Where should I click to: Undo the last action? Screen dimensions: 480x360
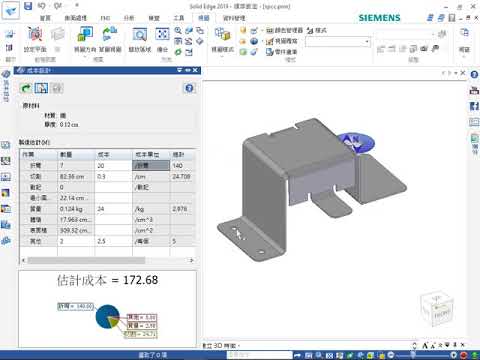(41, 6)
